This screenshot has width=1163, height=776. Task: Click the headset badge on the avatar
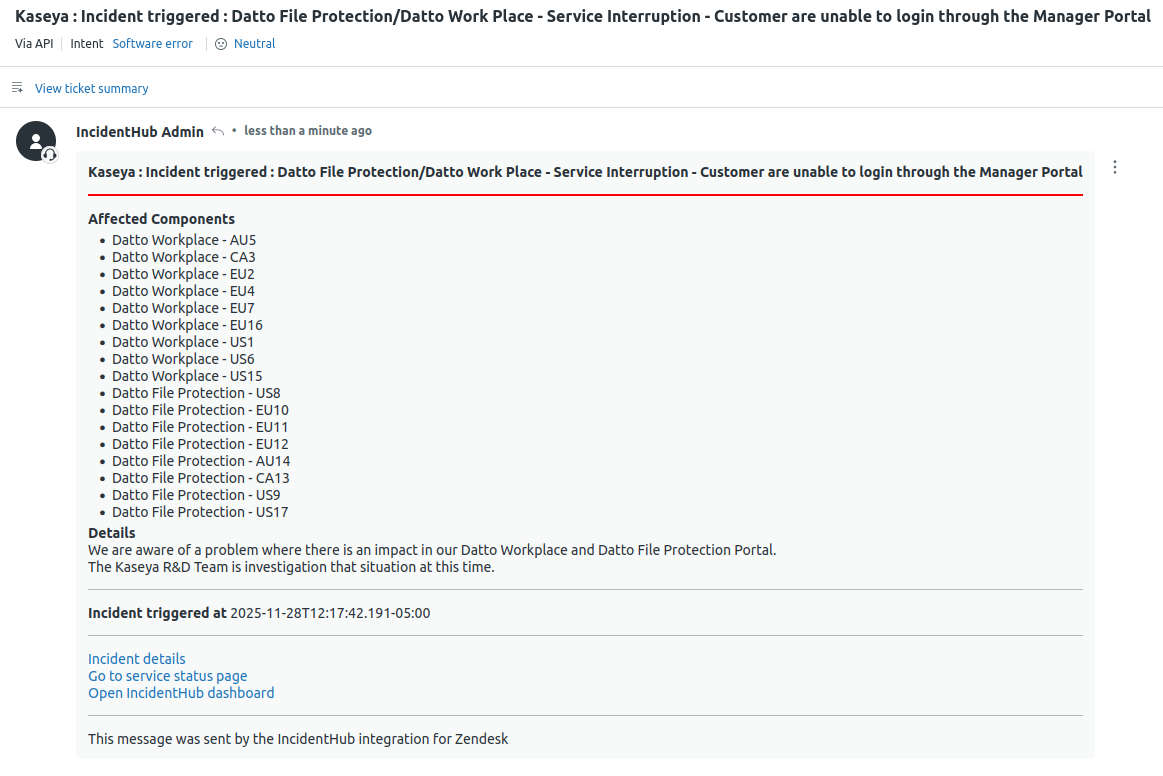pyautogui.click(x=49, y=155)
